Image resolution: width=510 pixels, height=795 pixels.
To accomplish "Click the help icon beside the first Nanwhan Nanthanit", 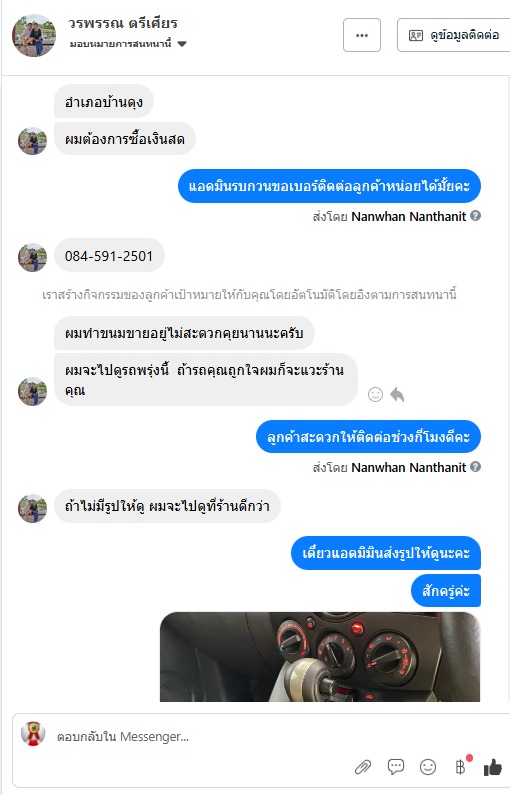I will pyautogui.click(x=476, y=216).
